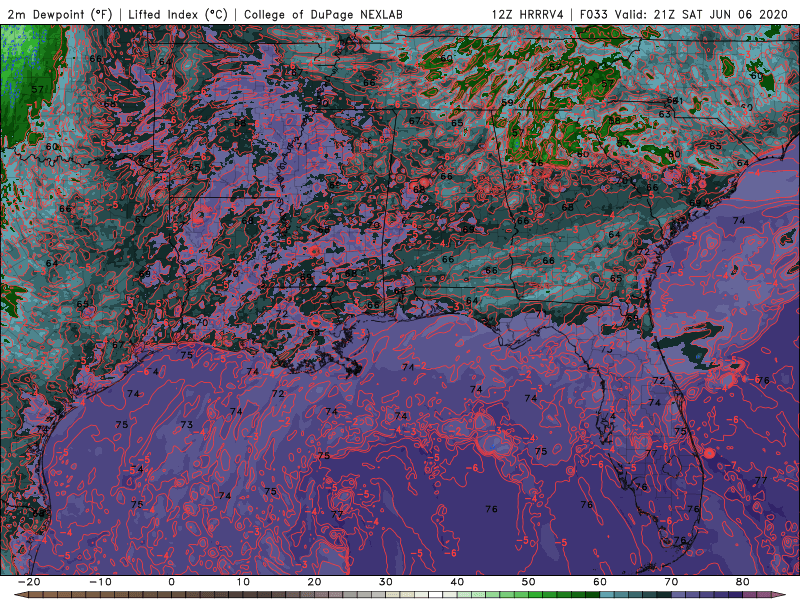Viewport: 800px width, 600px height.
Task: Click the 60 value on the color scale
Action: [x=600, y=582]
